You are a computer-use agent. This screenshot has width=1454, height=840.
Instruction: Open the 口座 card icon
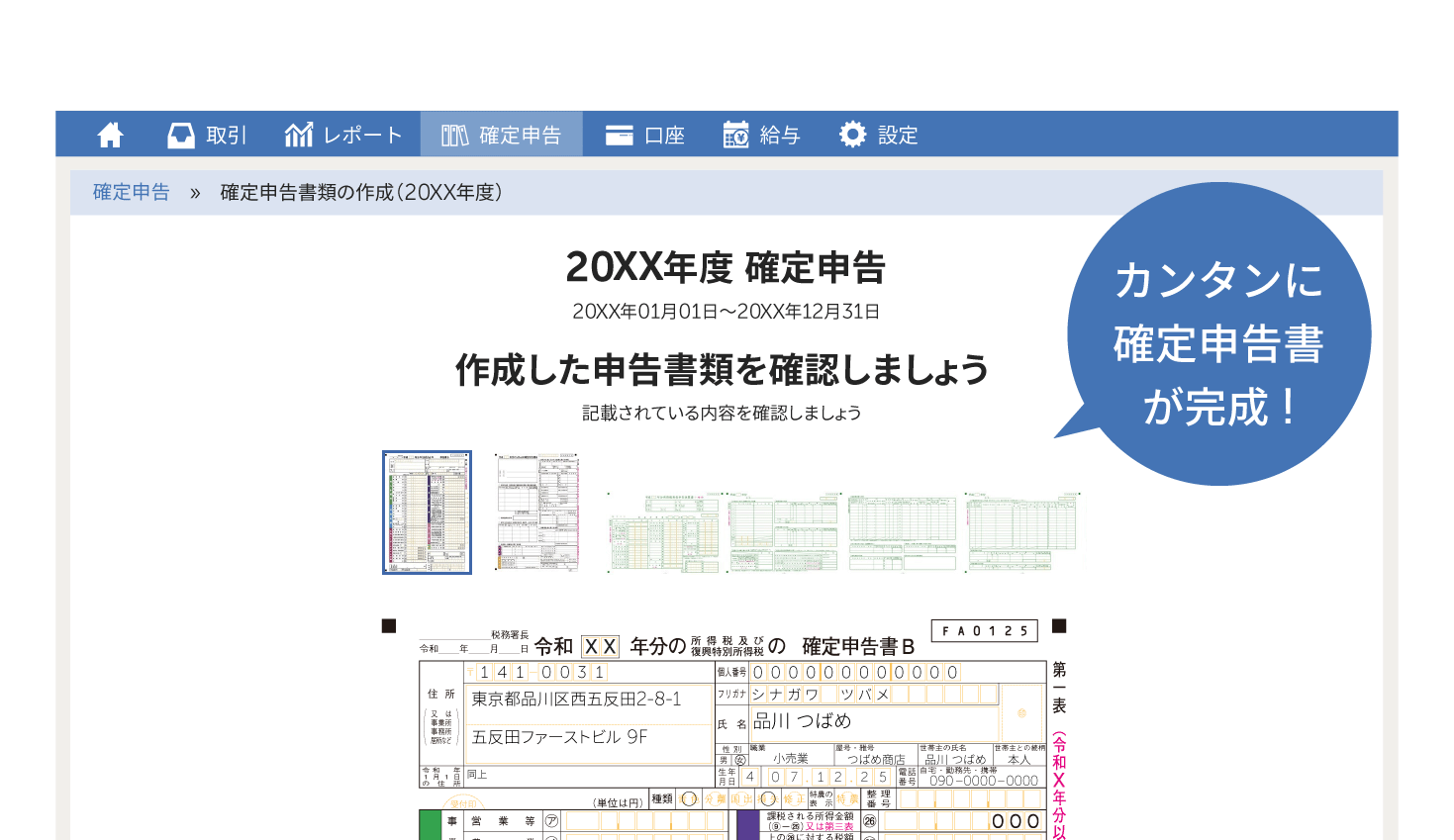(x=620, y=135)
